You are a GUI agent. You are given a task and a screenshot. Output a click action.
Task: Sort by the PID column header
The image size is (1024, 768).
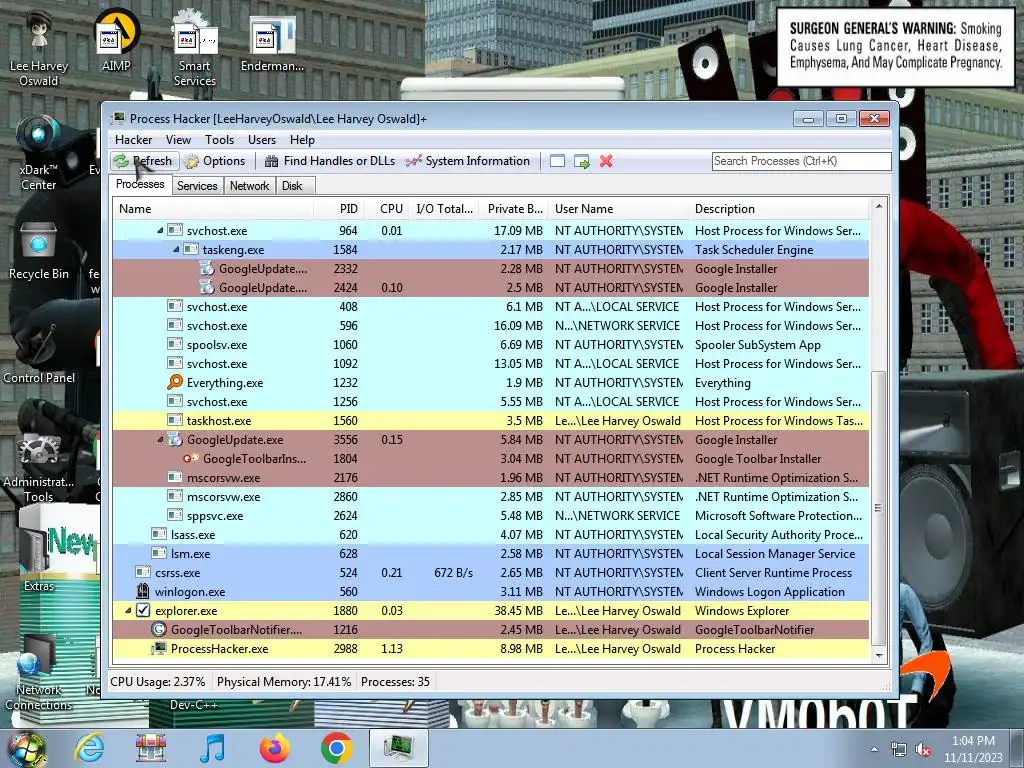(338, 209)
